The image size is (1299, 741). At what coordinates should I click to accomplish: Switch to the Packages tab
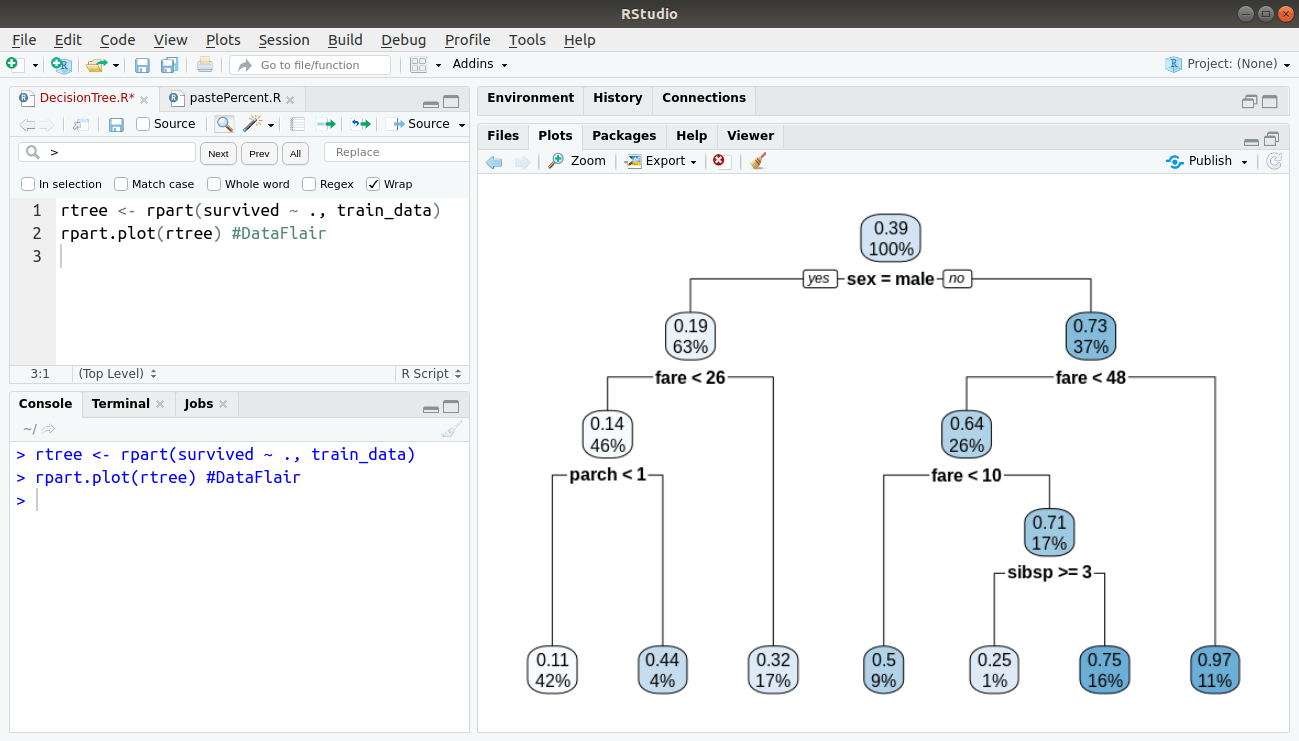coord(624,136)
